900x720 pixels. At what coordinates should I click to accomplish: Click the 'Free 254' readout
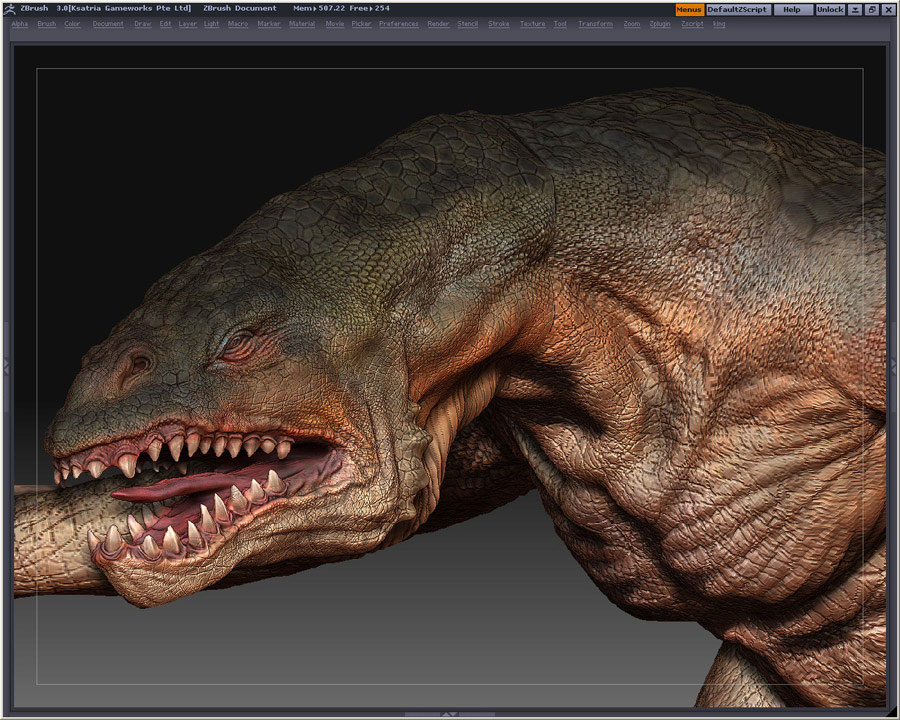[x=369, y=9]
